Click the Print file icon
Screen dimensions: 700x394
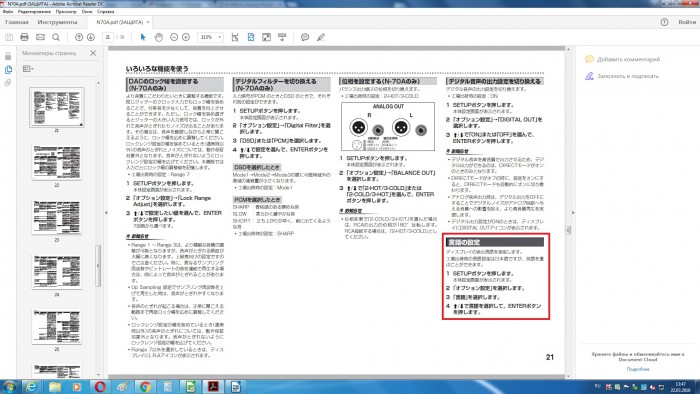click(x=25, y=37)
